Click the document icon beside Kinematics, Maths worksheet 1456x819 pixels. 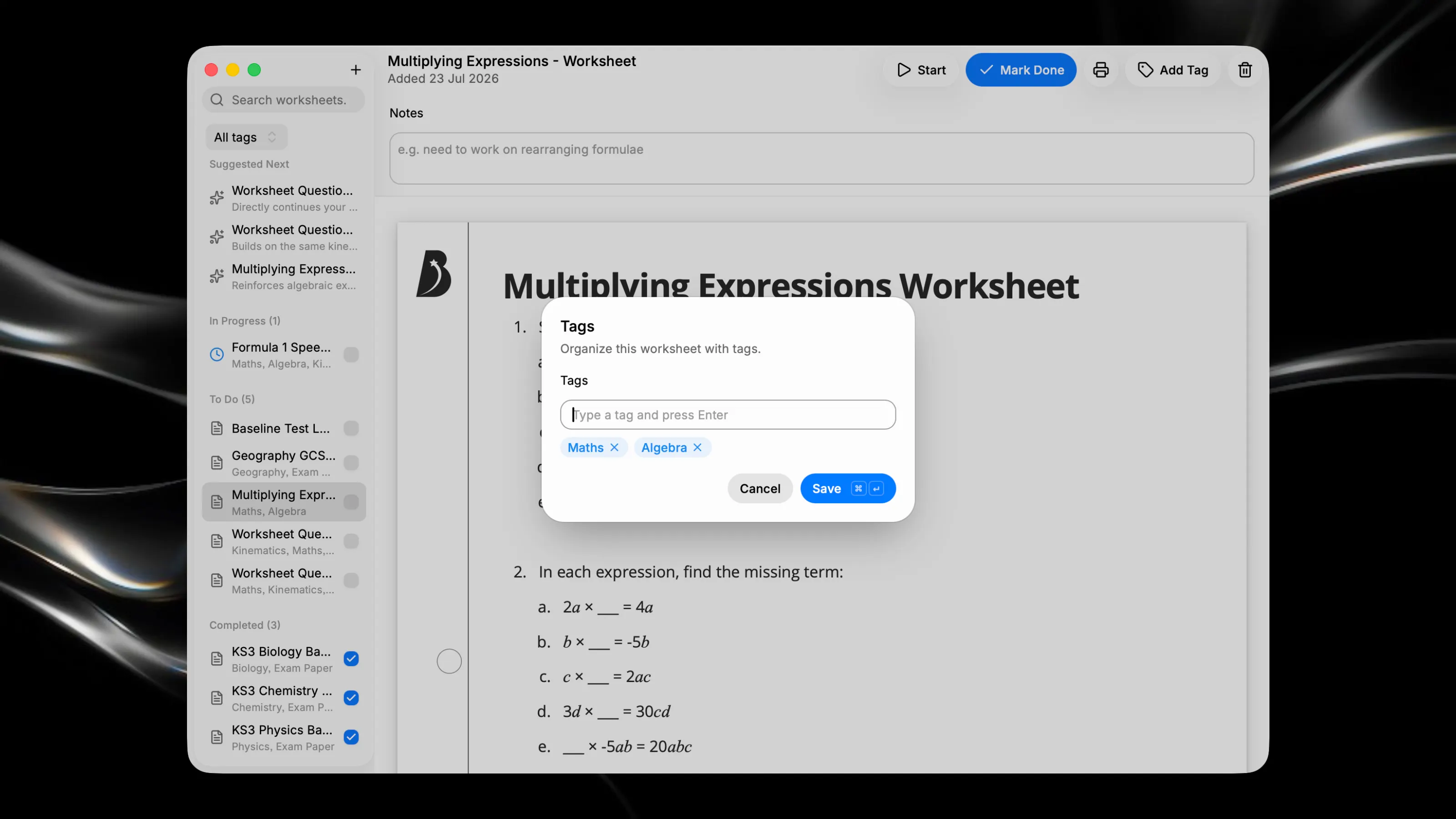pyautogui.click(x=217, y=541)
